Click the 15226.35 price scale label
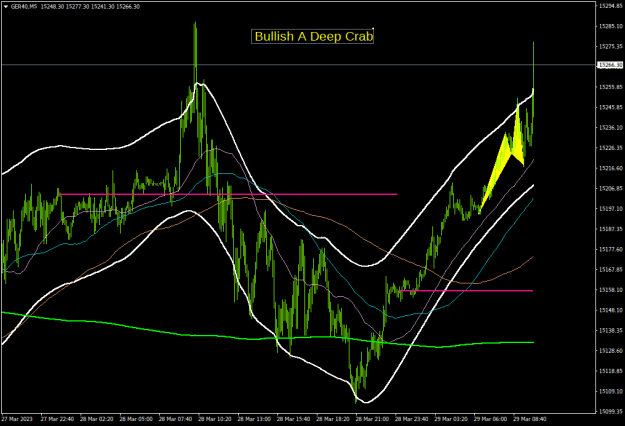This screenshot has width=625, height=426. pos(610,148)
